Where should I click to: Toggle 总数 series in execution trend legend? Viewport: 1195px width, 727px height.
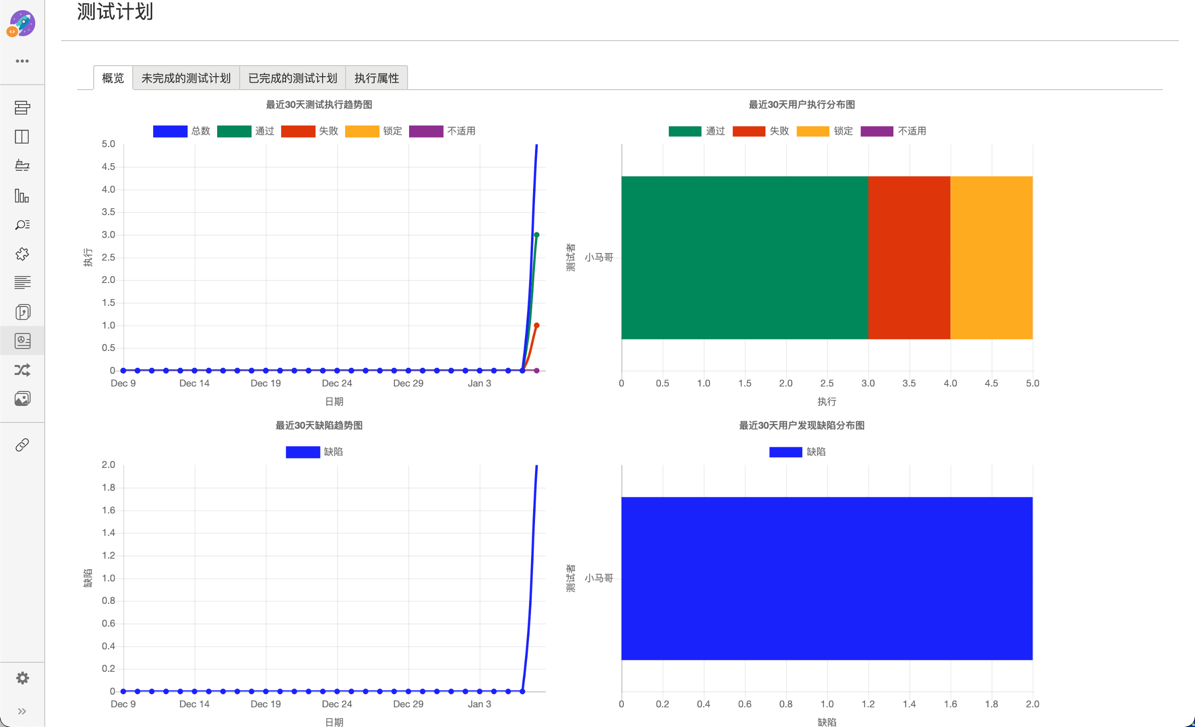(x=181, y=131)
